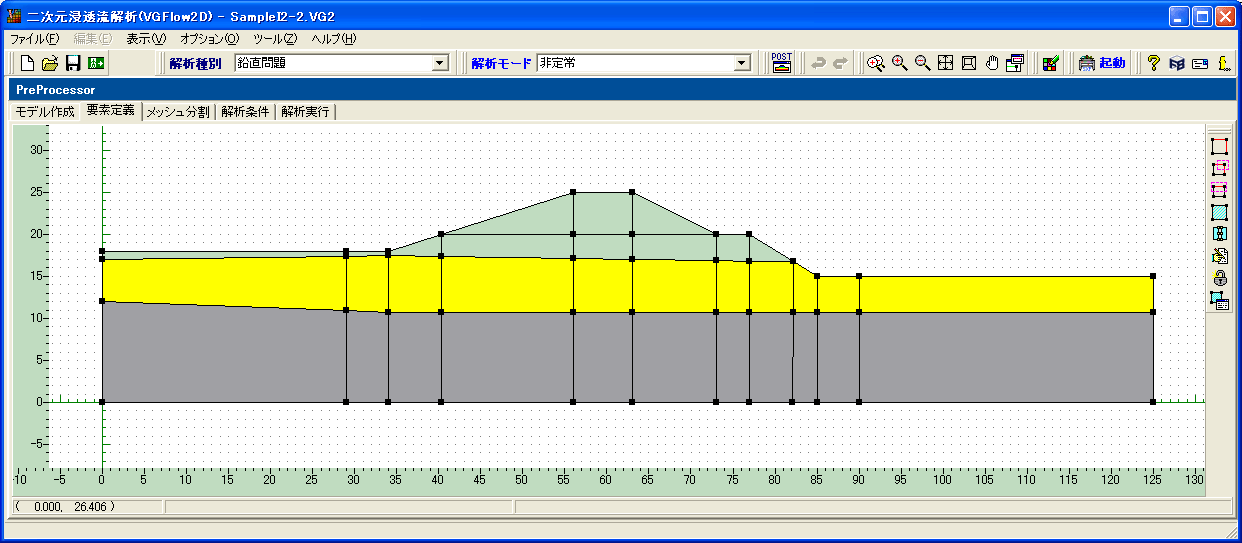Screen dimensions: 1242x543
Task: Click the fit-all crosshair view icon
Action: point(945,63)
